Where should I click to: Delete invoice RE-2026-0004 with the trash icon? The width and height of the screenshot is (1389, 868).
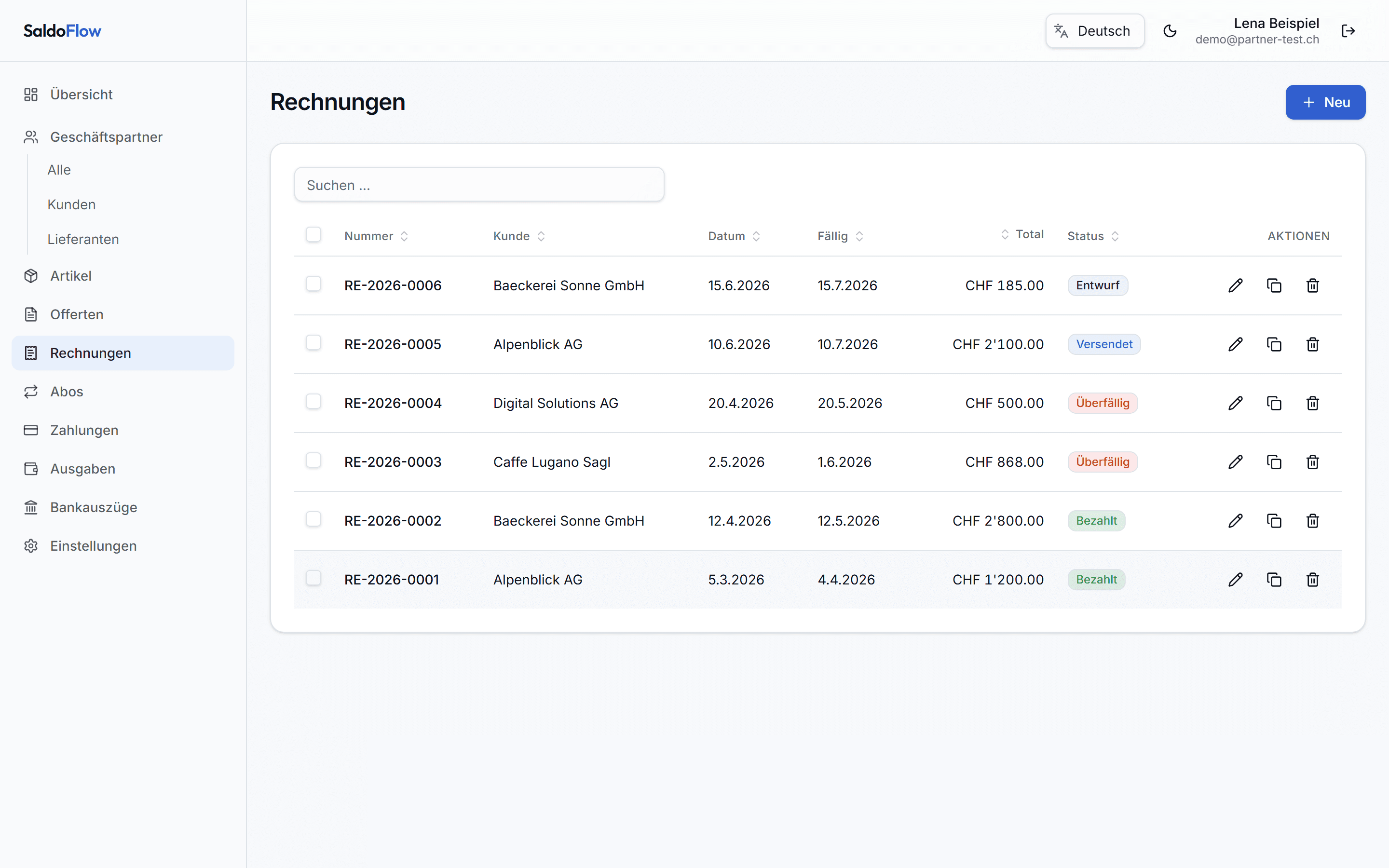pyautogui.click(x=1312, y=403)
